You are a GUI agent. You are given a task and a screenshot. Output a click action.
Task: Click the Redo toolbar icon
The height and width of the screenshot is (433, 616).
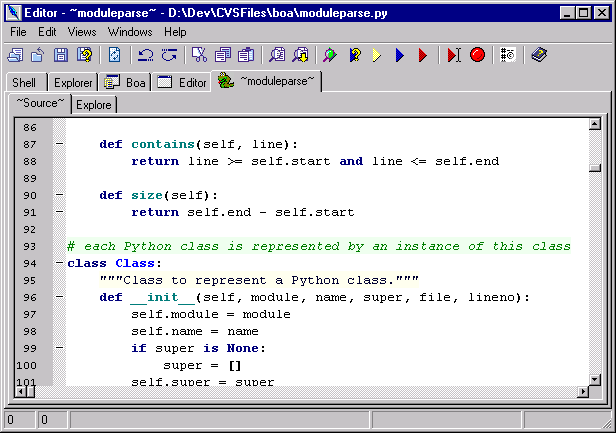tap(168, 55)
